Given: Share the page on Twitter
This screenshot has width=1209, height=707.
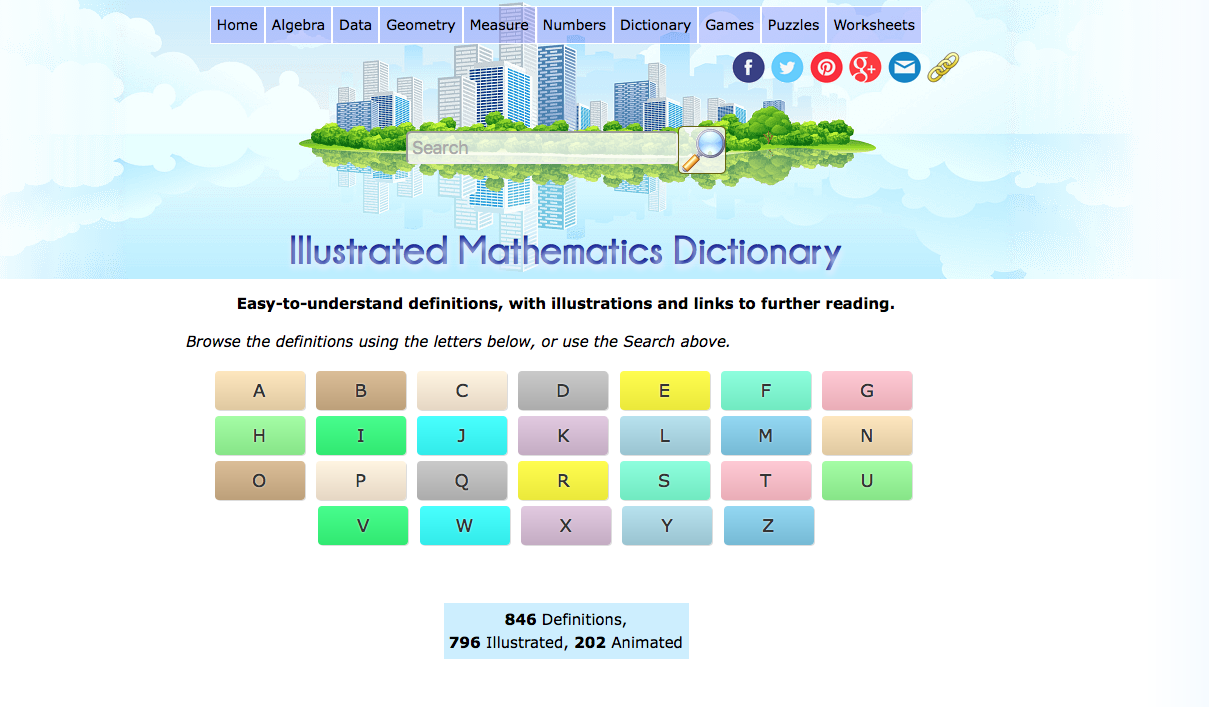Looking at the screenshot, I should tap(787, 67).
